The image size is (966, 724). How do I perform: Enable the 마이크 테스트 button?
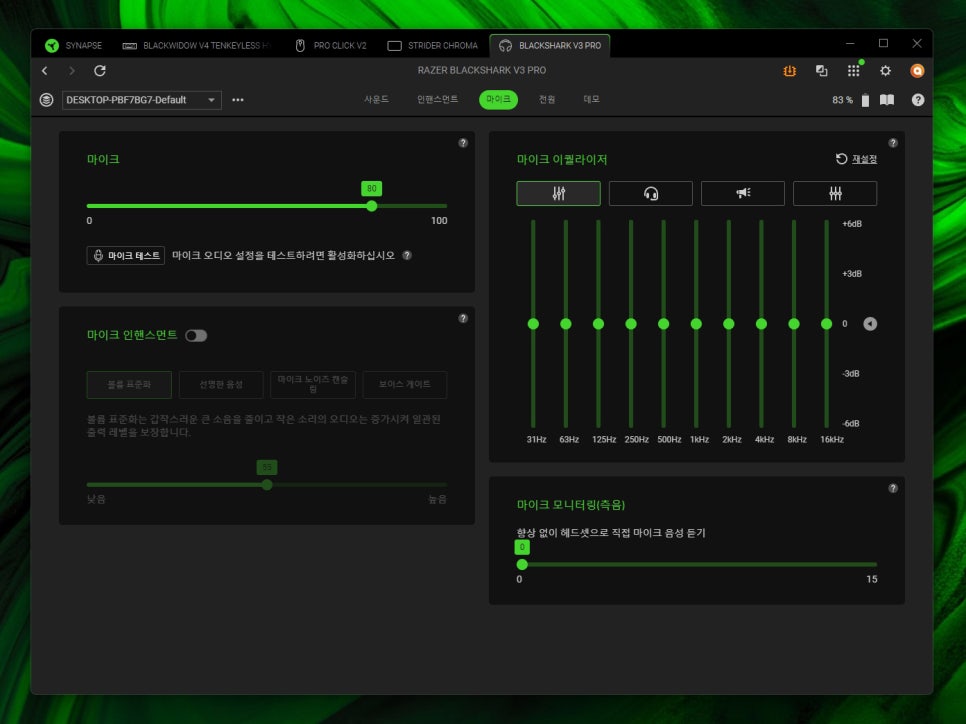click(x=126, y=255)
